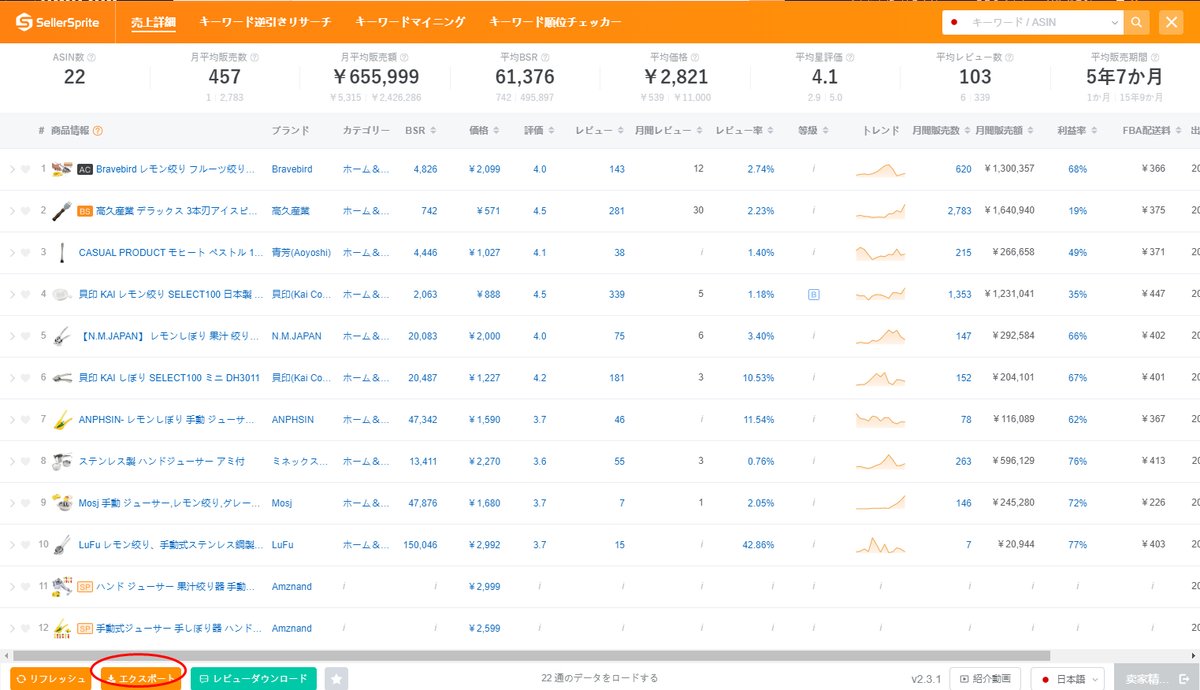Screen dimensions: 1200x690
Task: Click the リフレッシュ button
Action: point(51,679)
